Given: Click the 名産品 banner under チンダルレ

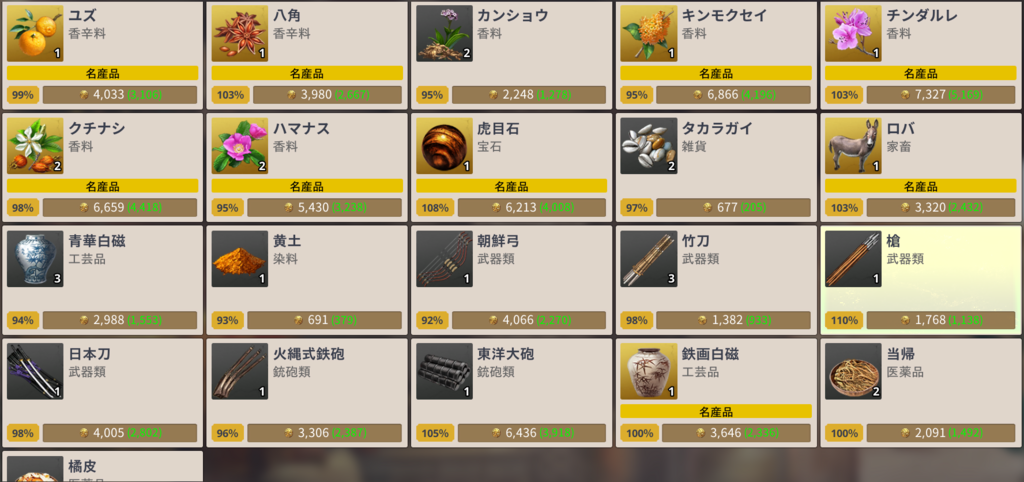Looking at the screenshot, I should coord(920,74).
